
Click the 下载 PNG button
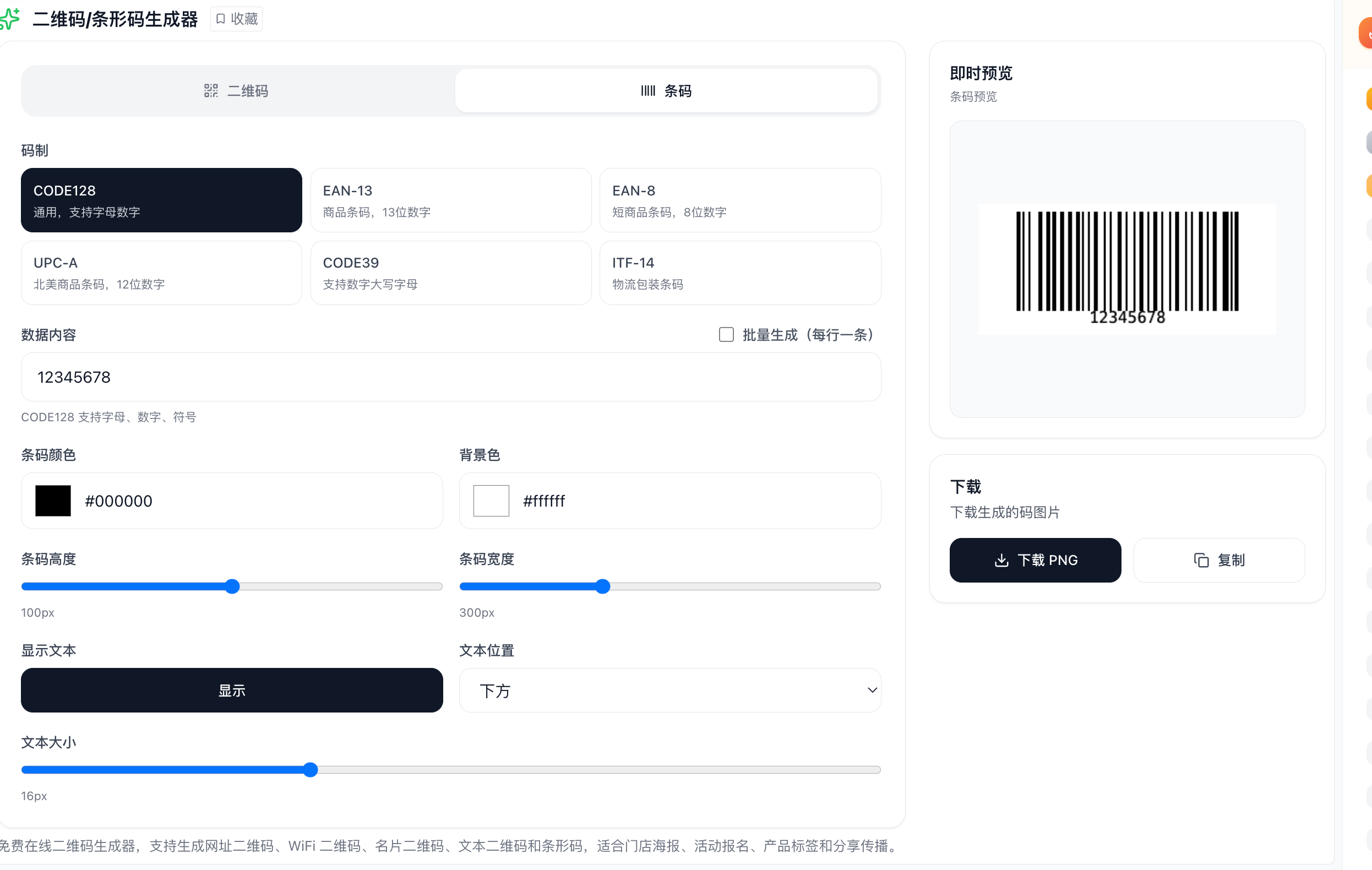[x=1035, y=560]
